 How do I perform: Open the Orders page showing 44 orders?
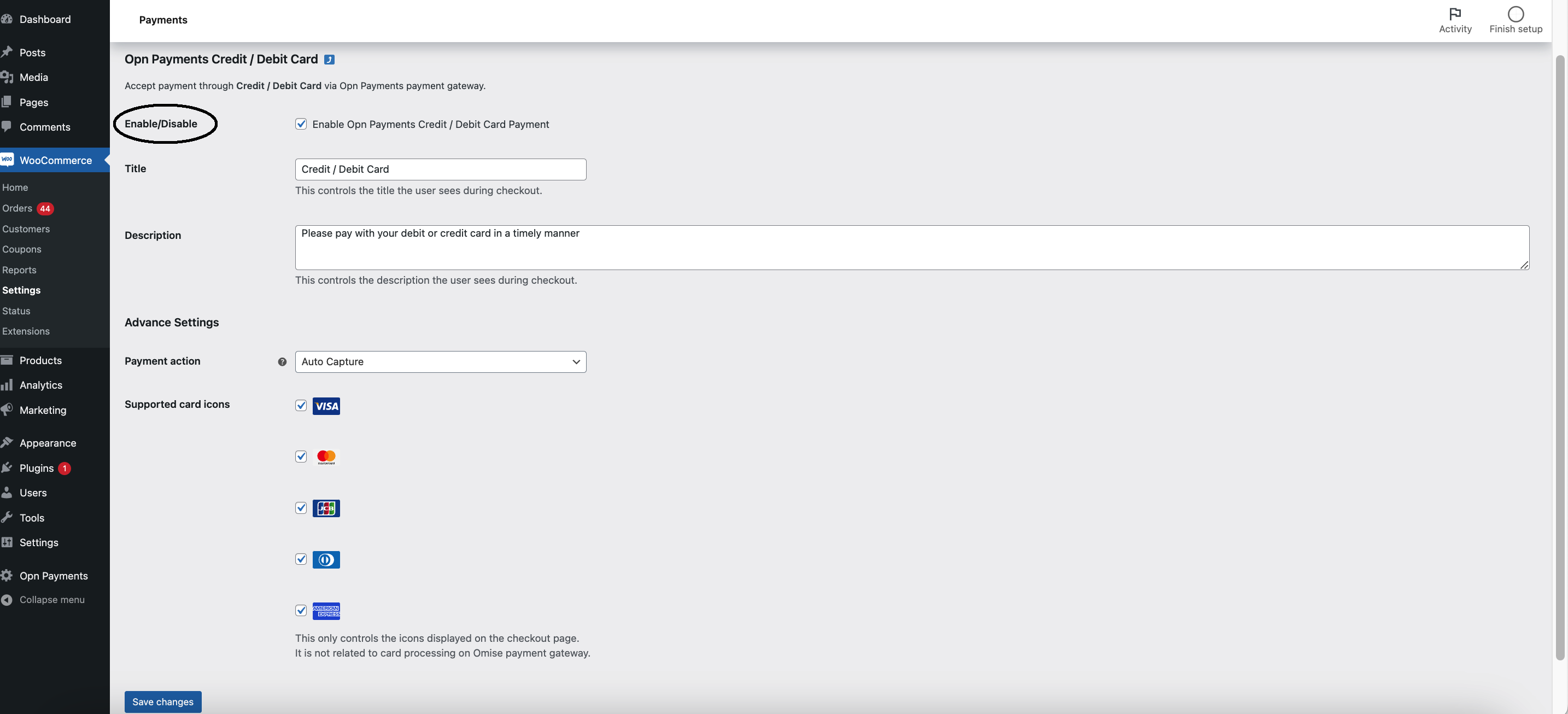click(18, 208)
